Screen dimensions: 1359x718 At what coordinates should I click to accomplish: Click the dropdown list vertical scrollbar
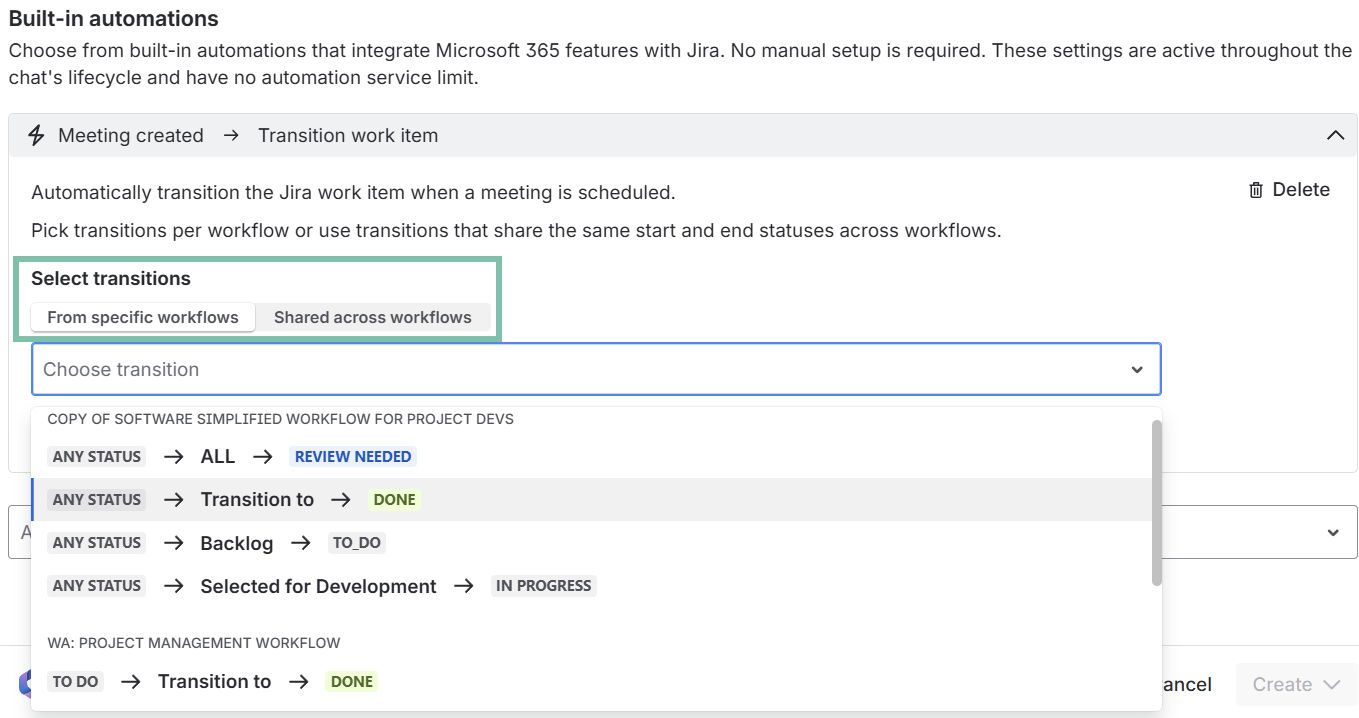(x=1156, y=502)
